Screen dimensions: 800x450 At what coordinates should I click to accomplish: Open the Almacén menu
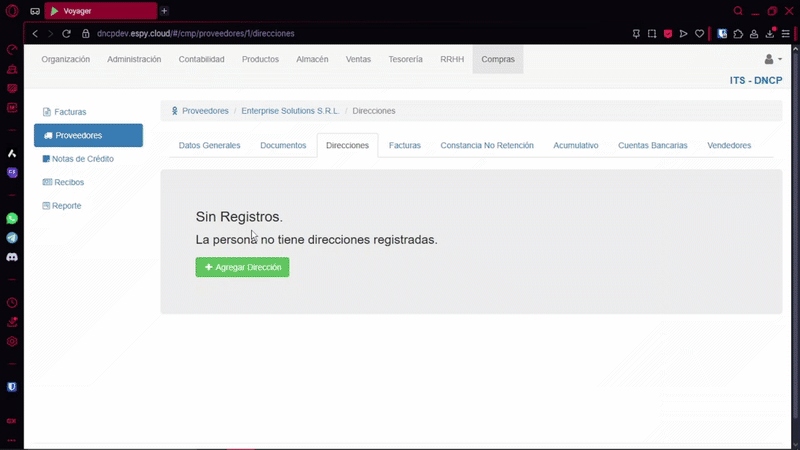(x=312, y=59)
